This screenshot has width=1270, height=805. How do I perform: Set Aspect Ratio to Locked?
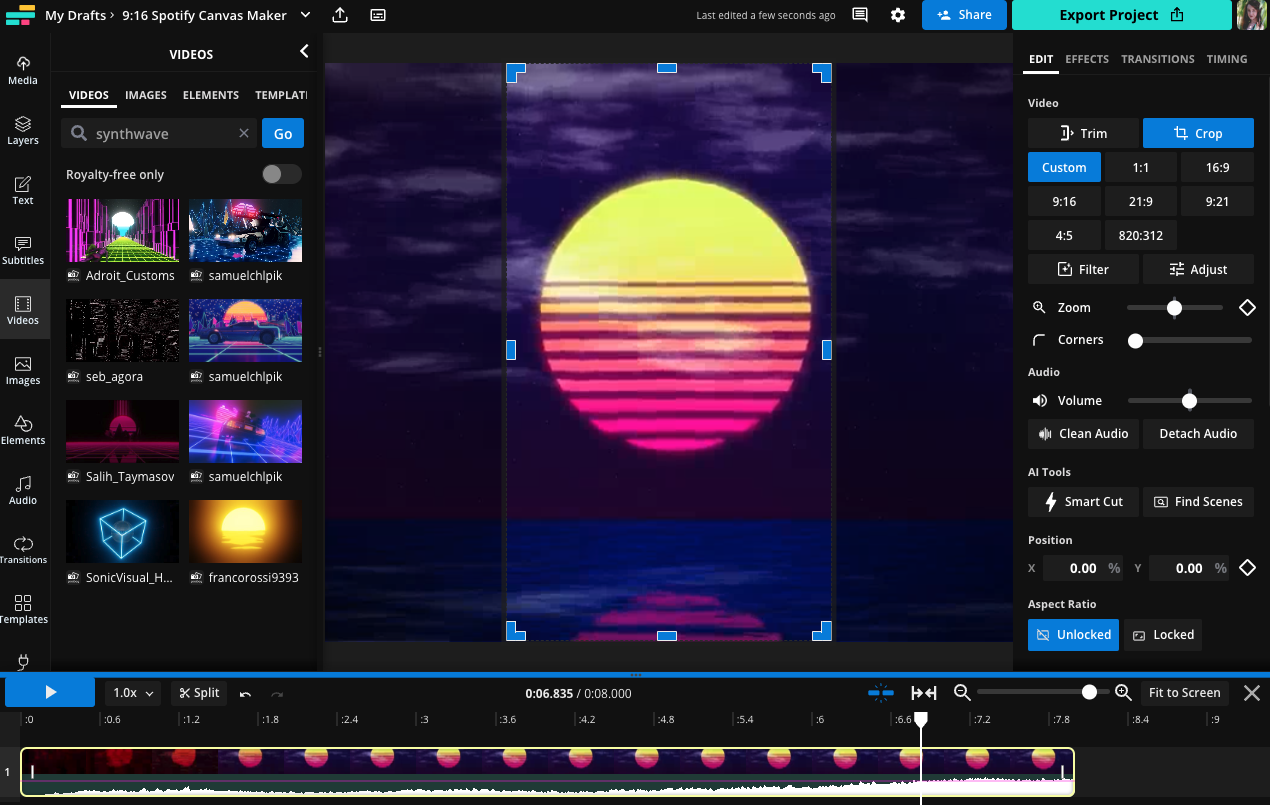(1162, 634)
